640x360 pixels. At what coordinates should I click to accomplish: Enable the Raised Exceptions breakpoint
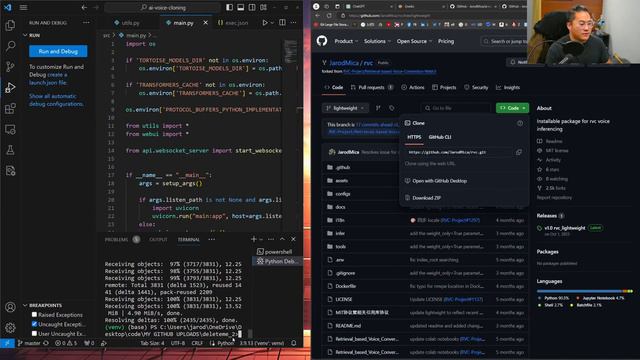point(34,315)
